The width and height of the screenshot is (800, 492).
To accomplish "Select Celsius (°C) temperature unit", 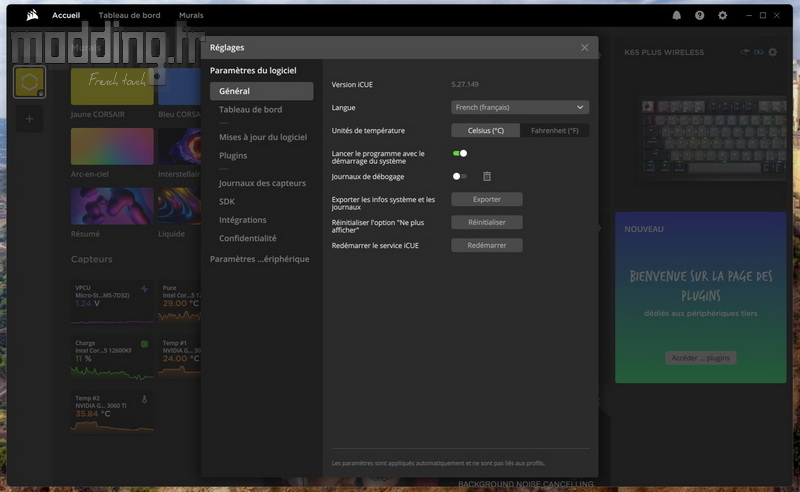I will coord(486,131).
